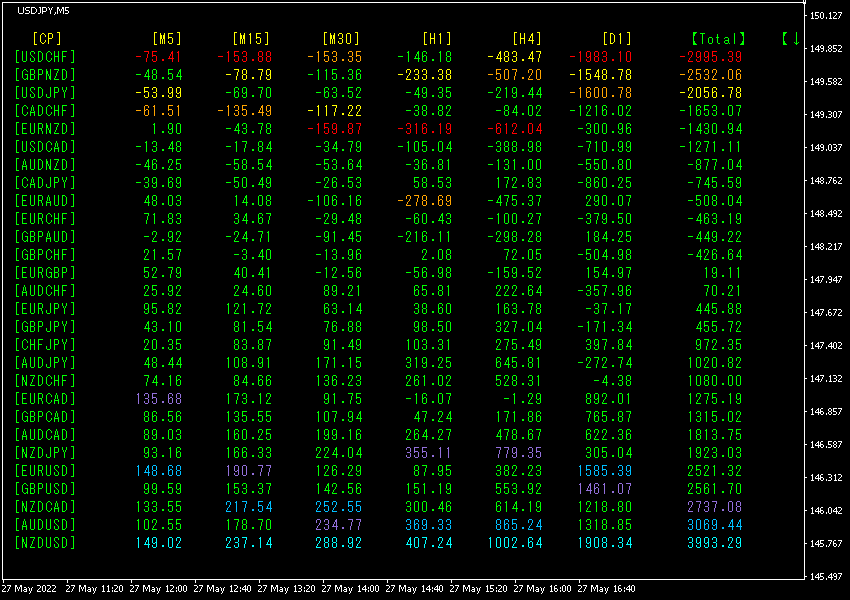Click EURUSD M15 value 190.77

[249, 470]
